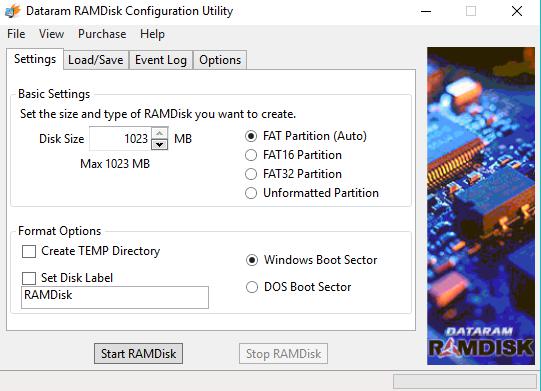Screen dimensions: 541x391
Task: Click the Dataram app icon in title bar
Action: coord(13,11)
